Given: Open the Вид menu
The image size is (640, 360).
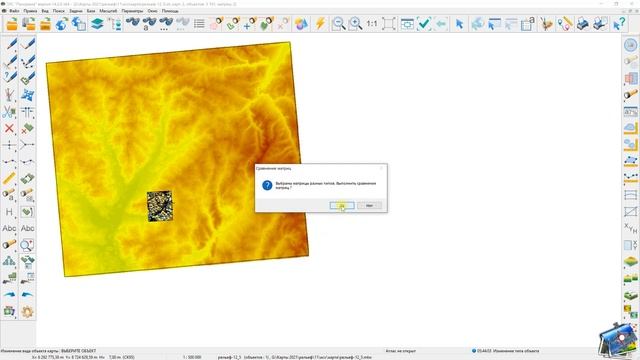Looking at the screenshot, I should pyautogui.click(x=45, y=11).
